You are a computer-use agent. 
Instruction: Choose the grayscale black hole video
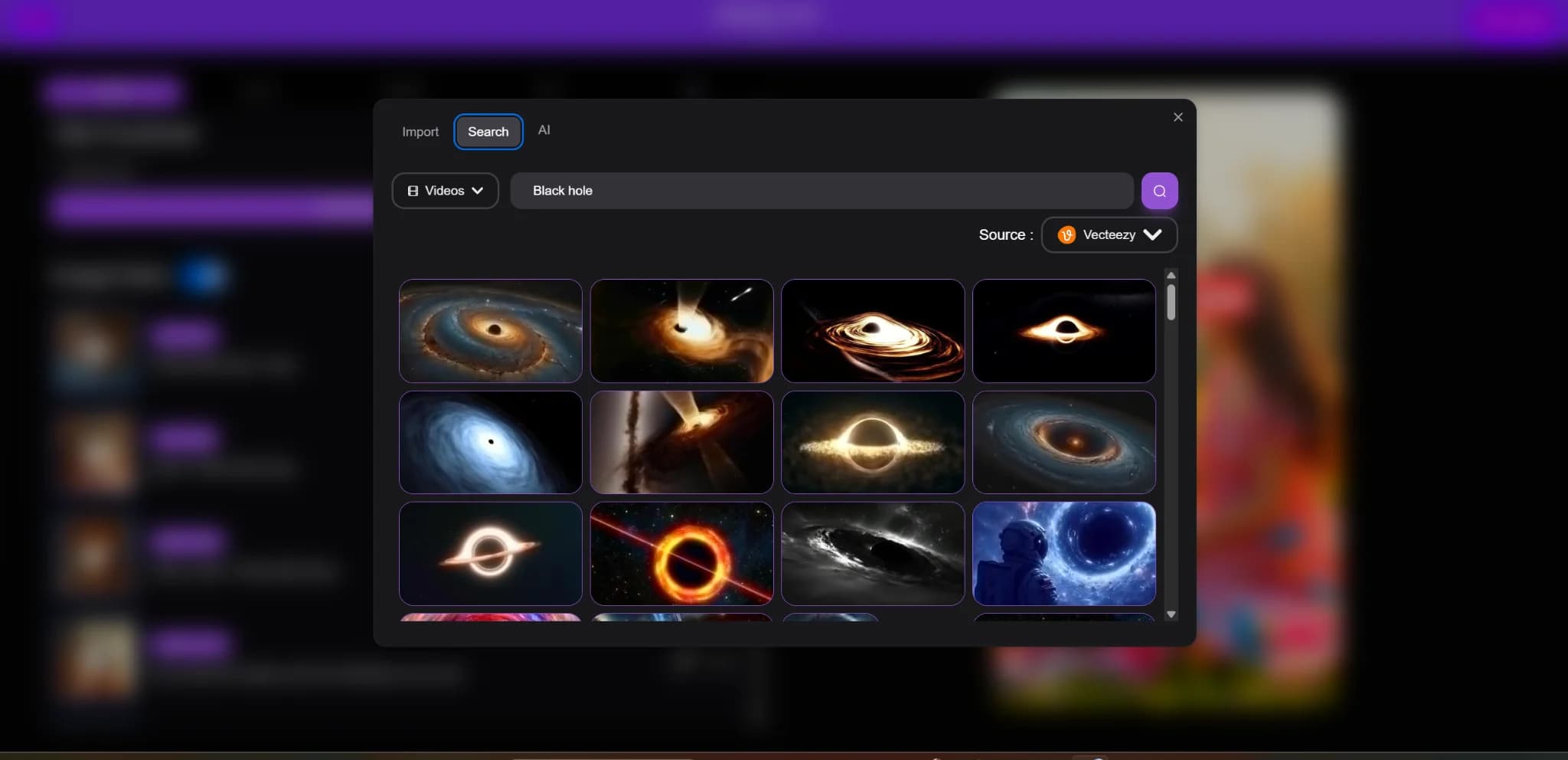click(872, 553)
